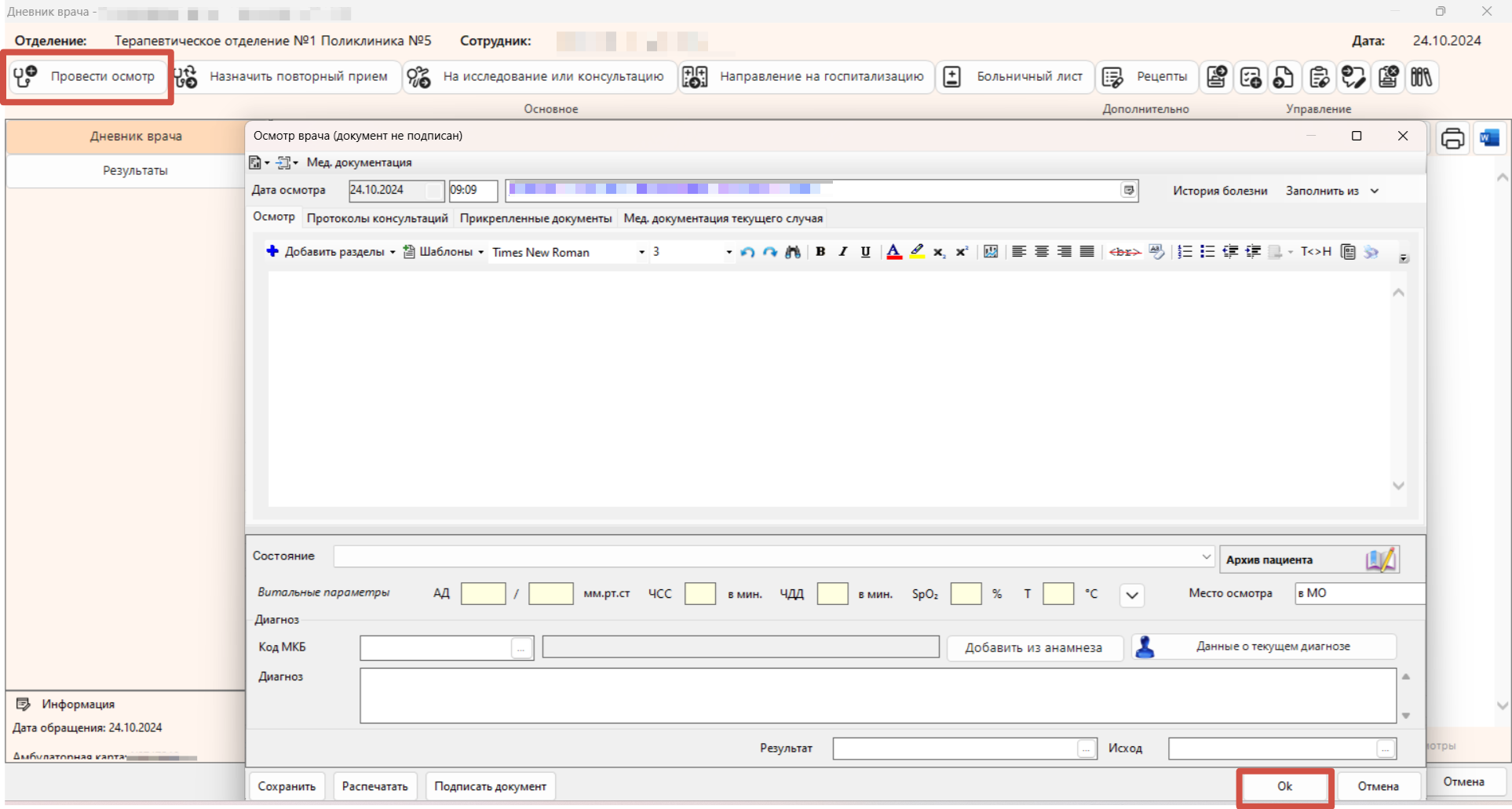The width and height of the screenshot is (1512, 809).
Task: Click Направление на госпитализацию
Action: [x=806, y=77]
